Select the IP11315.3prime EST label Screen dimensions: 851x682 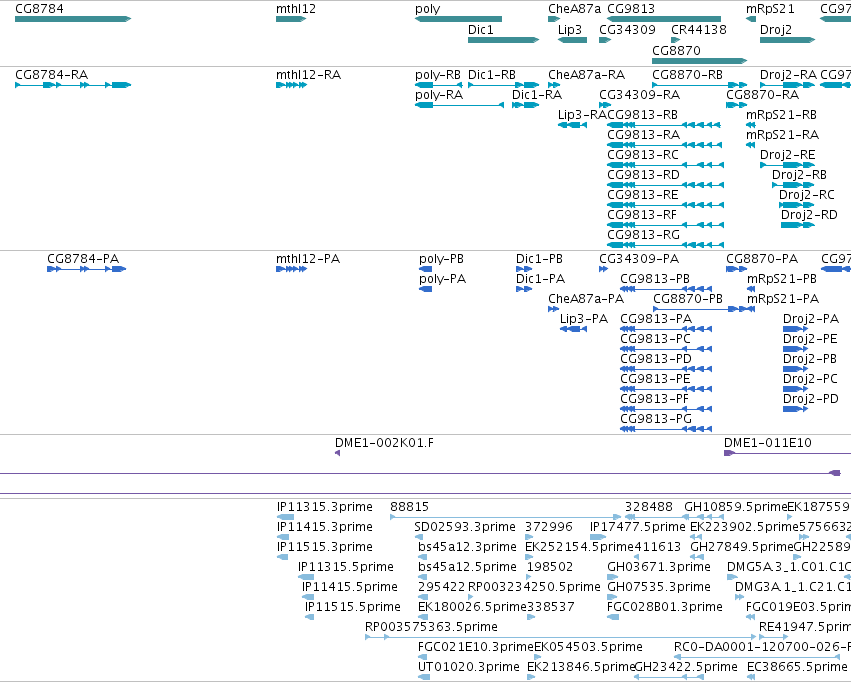[325, 506]
